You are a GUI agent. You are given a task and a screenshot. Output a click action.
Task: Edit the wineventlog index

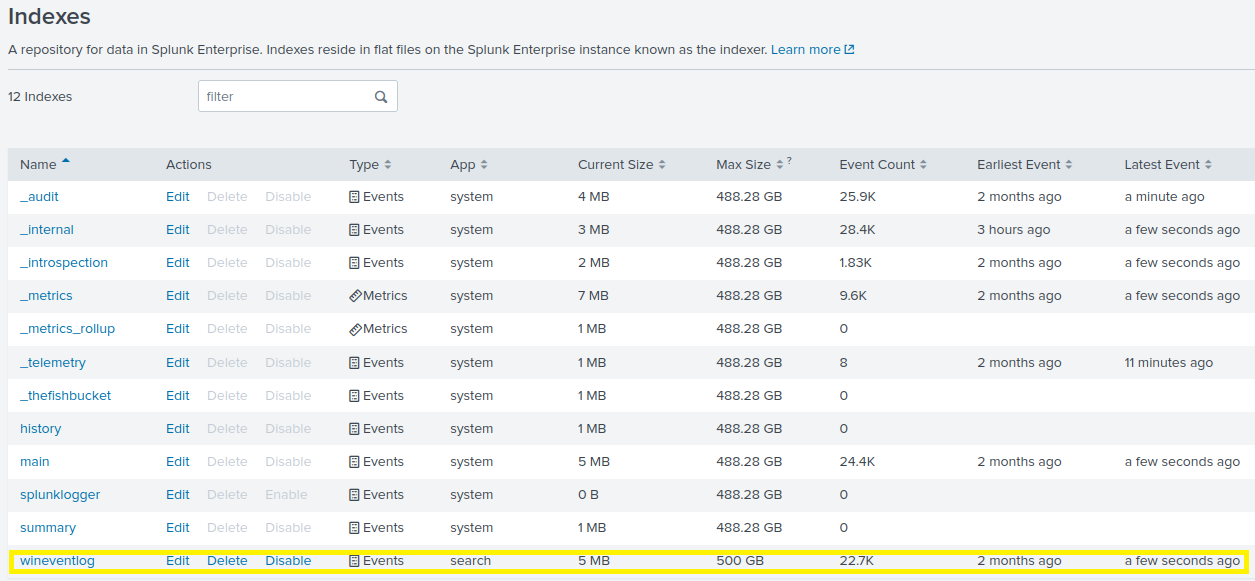178,561
